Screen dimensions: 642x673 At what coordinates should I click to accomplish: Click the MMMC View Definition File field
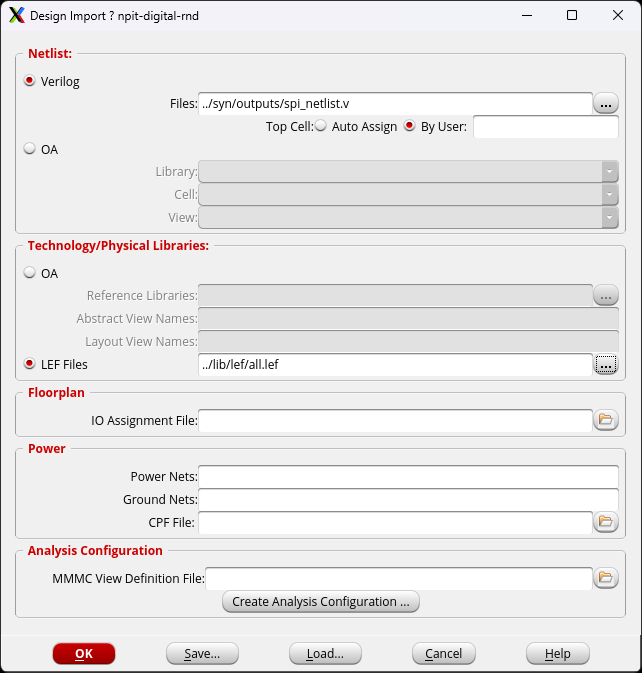(399, 579)
